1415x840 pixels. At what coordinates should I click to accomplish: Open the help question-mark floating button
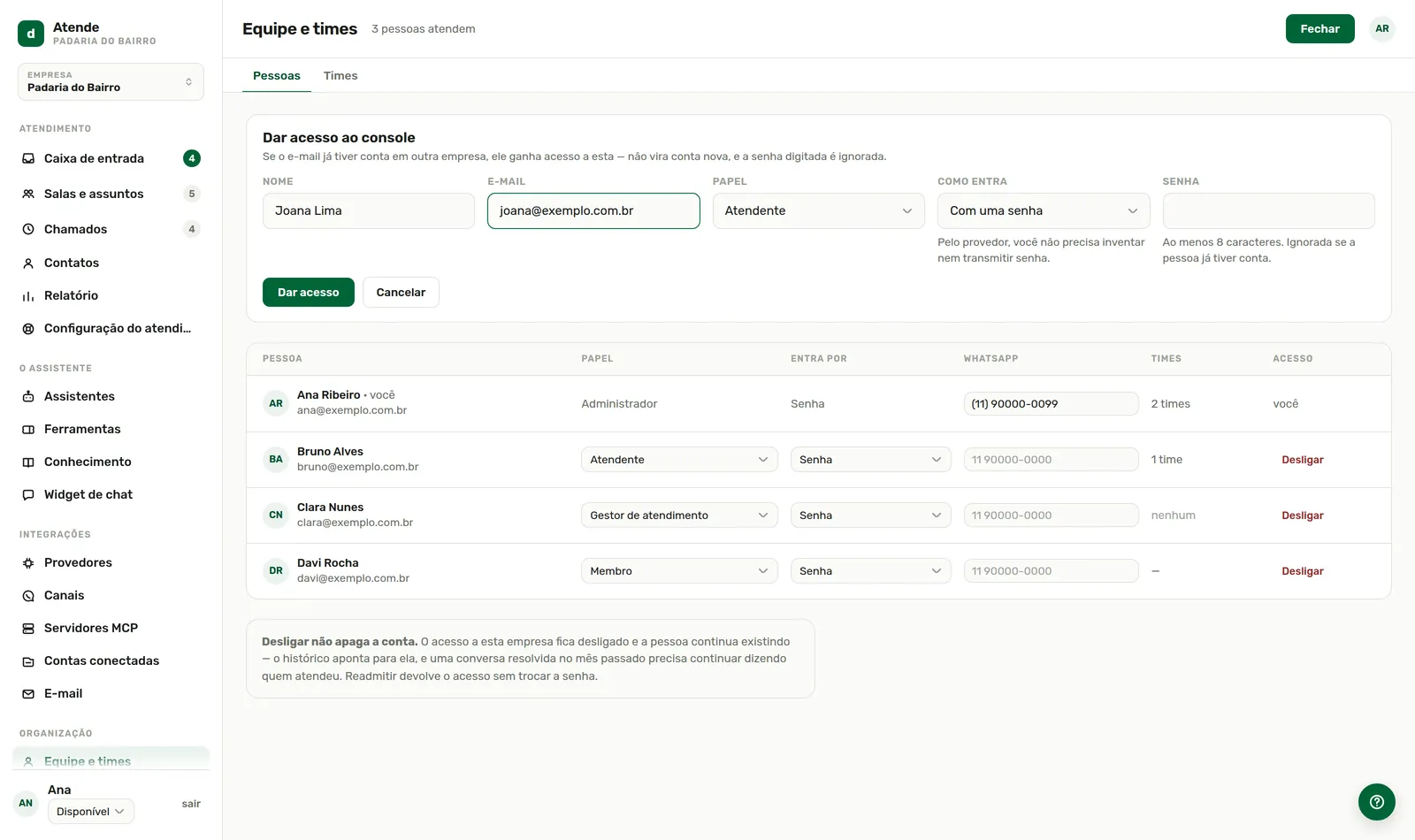tap(1376, 802)
